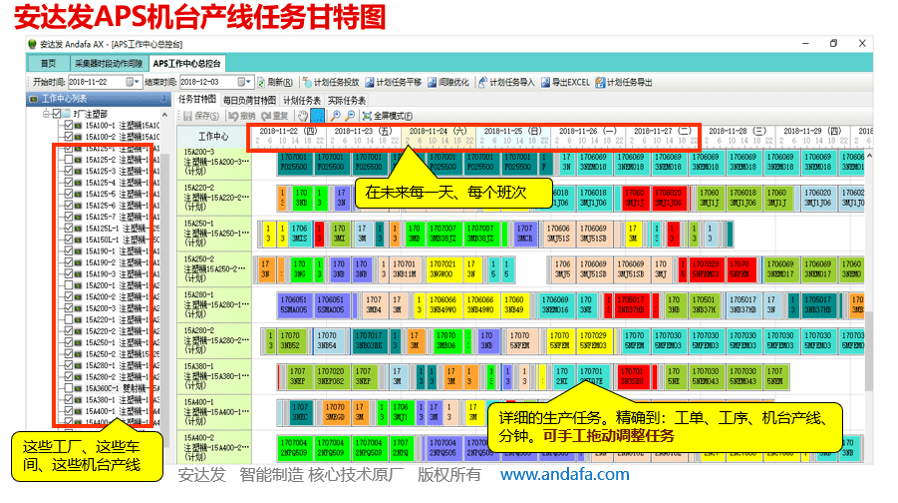Click the 保存(S) button label
This screenshot has width=898, height=503.
point(206,116)
